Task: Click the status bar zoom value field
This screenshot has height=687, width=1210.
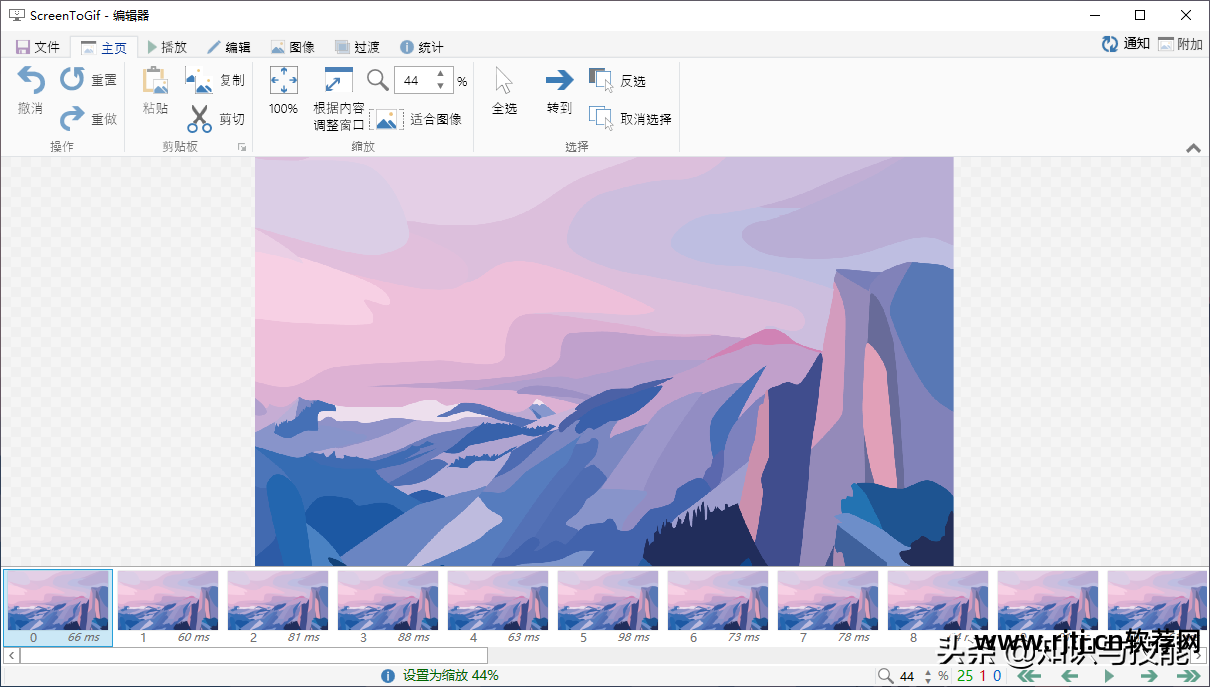Action: pos(908,676)
